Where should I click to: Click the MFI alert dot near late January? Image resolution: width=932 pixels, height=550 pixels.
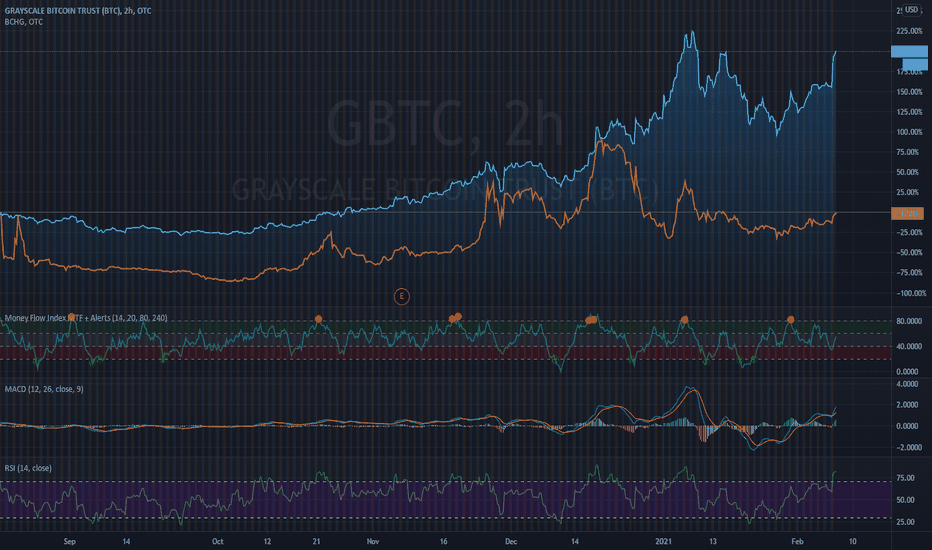pos(791,320)
